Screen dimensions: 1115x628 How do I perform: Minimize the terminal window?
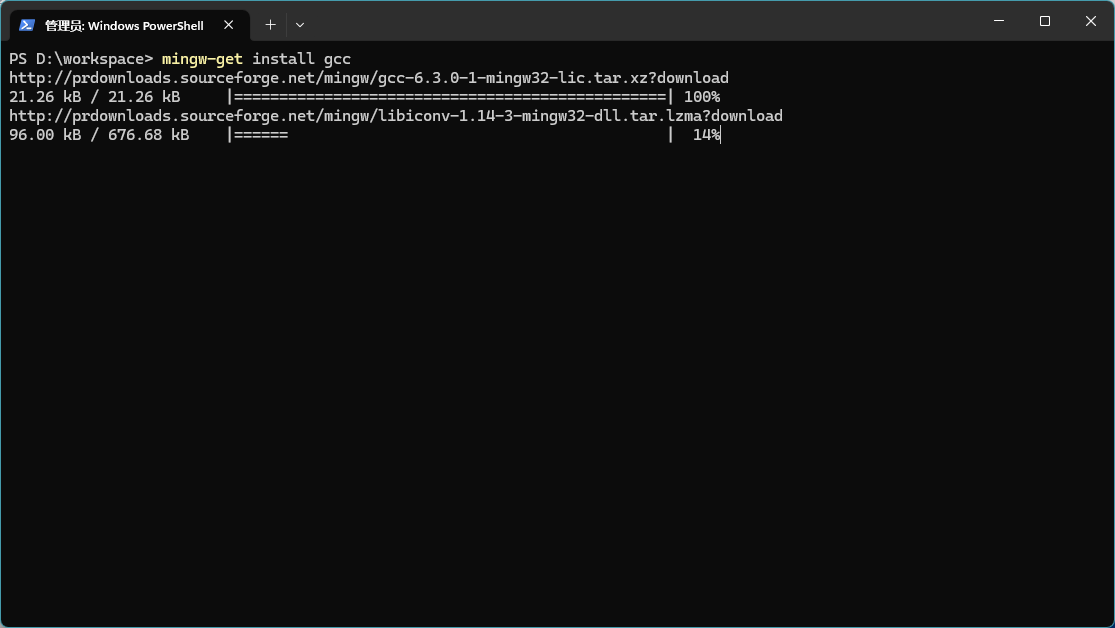(x=999, y=21)
